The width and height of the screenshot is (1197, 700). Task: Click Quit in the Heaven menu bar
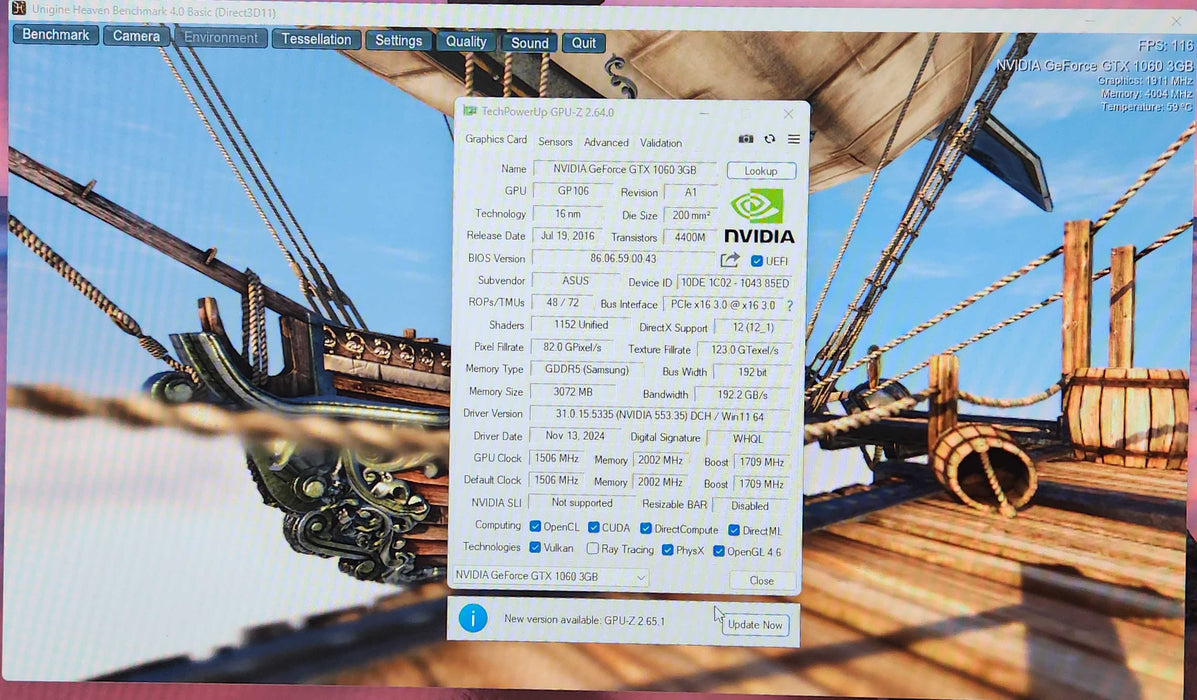[x=584, y=43]
